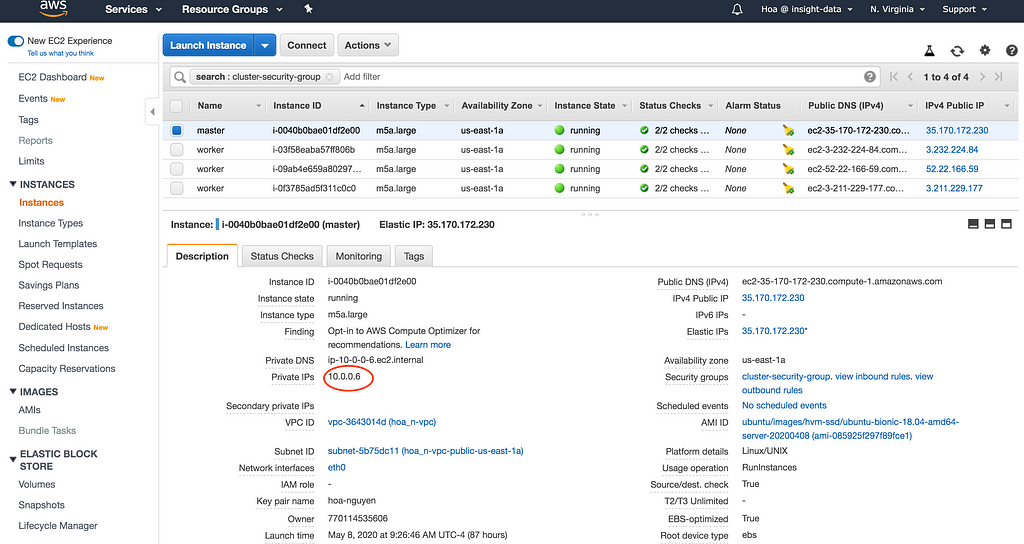Open the Tell us what you think link
The height and width of the screenshot is (544, 1024).
click(x=60, y=54)
